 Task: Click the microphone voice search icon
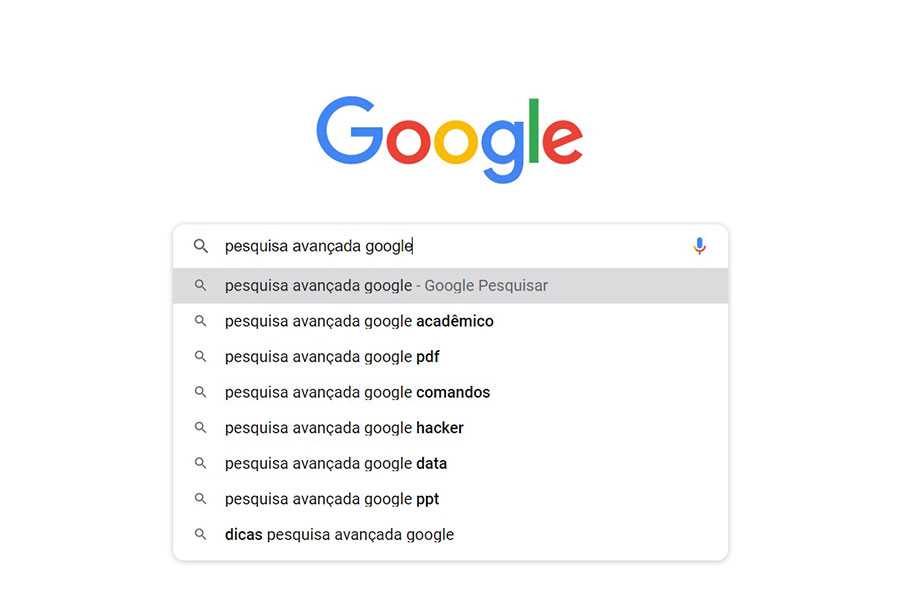(699, 245)
